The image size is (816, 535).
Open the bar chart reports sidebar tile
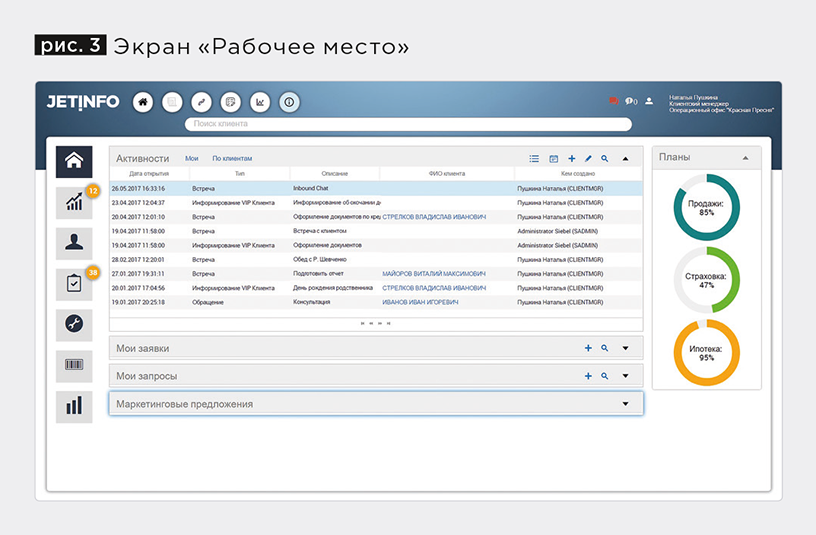(x=74, y=406)
